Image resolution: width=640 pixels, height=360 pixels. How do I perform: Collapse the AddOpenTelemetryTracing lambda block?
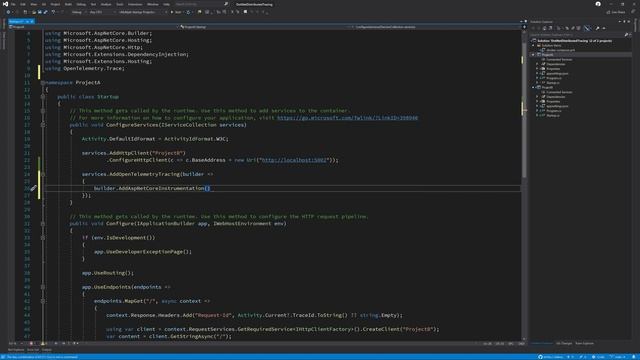coord(43,174)
